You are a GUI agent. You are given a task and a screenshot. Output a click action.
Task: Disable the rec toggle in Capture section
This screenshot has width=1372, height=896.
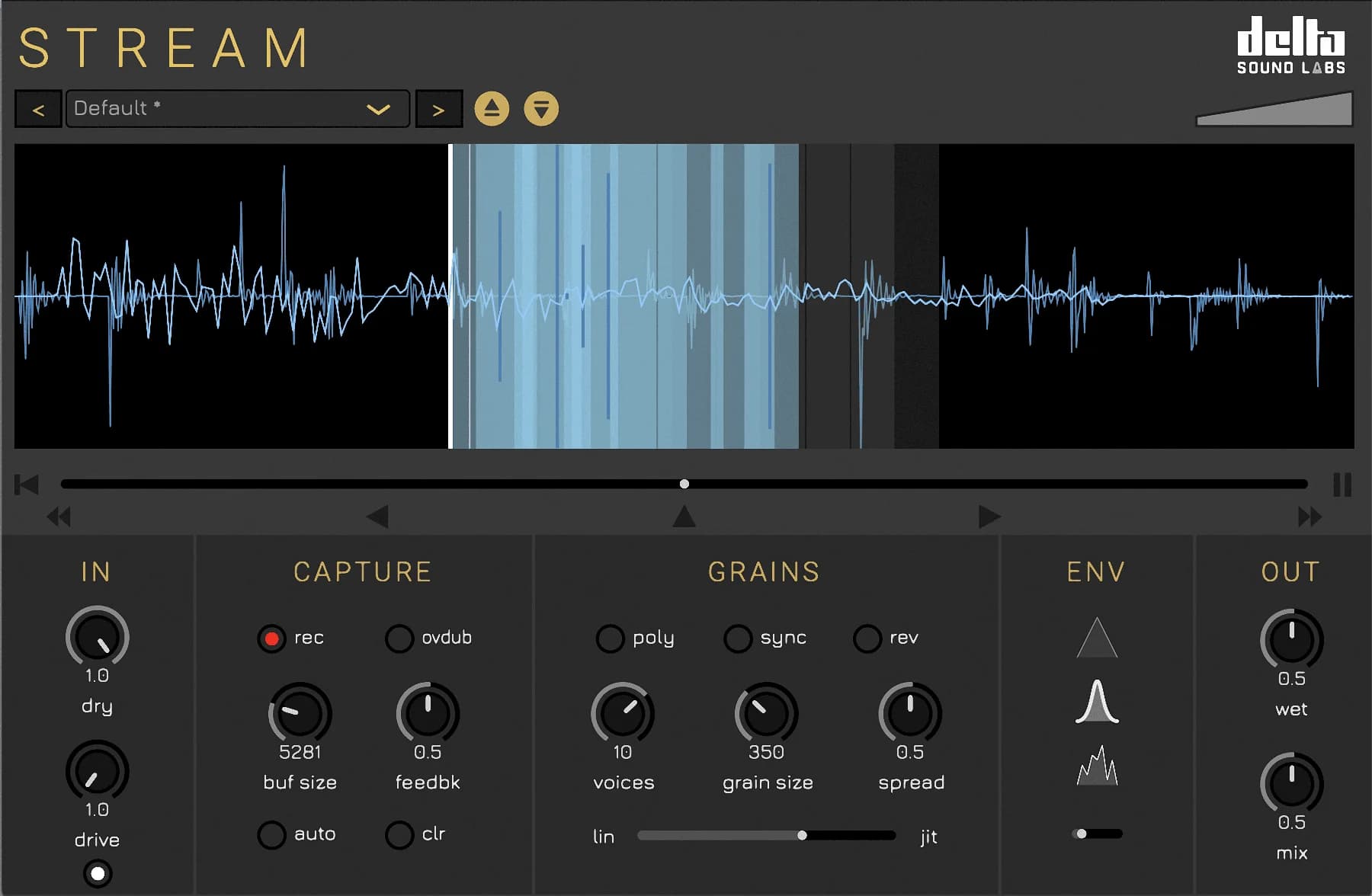point(272,638)
